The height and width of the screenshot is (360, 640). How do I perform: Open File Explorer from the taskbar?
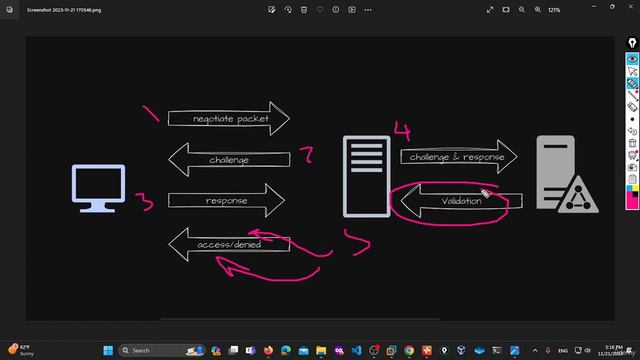point(321,350)
